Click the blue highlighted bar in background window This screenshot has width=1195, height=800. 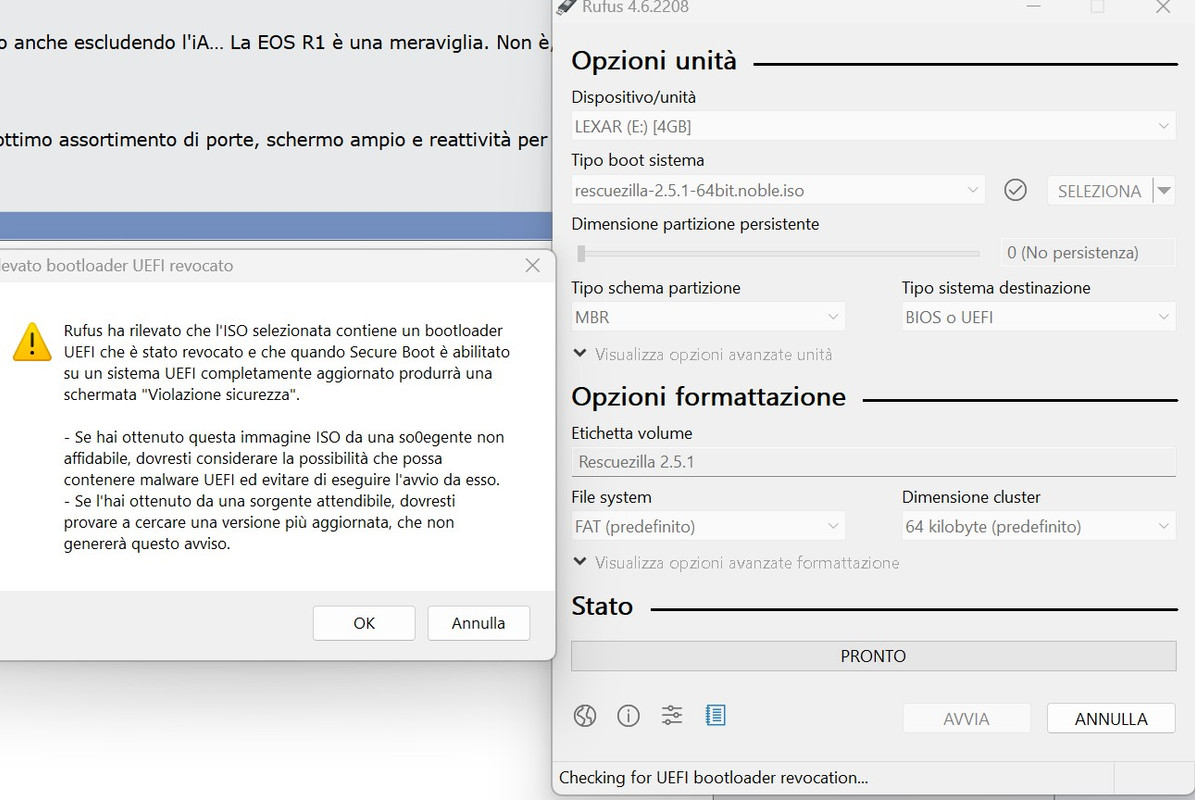(276, 226)
